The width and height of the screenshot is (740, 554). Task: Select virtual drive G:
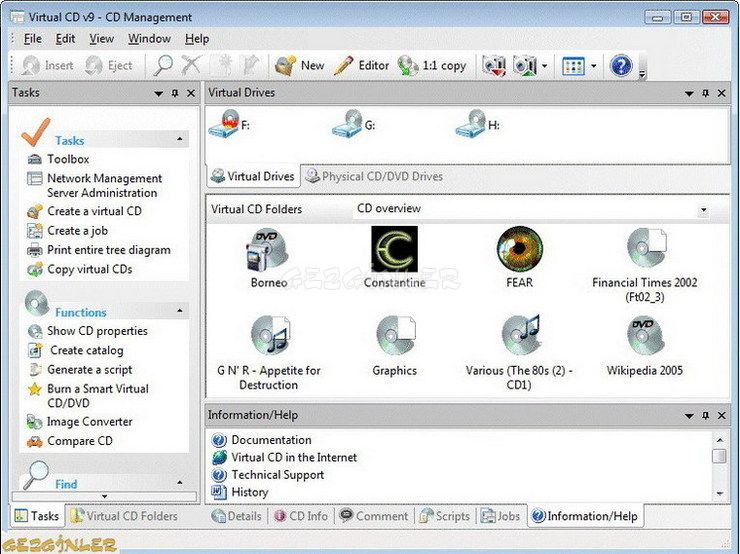pyautogui.click(x=353, y=125)
